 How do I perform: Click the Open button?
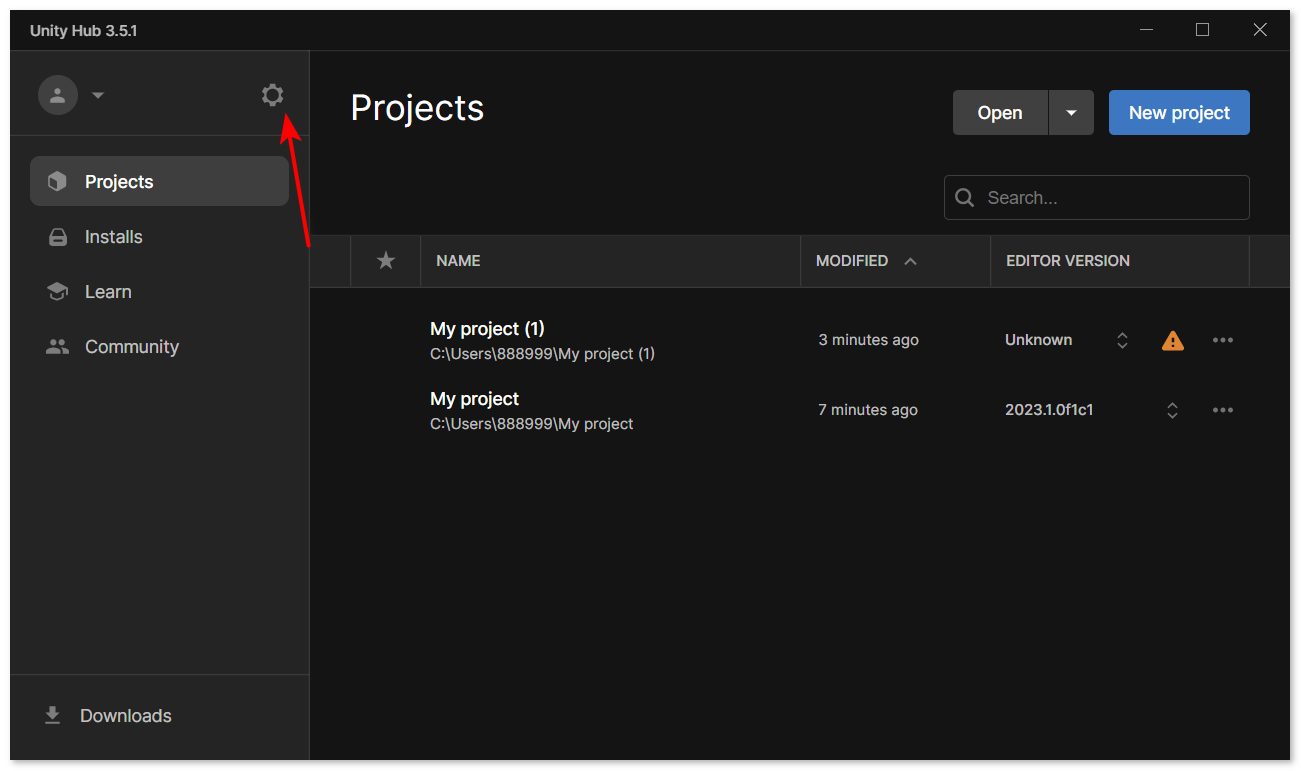pos(1000,113)
